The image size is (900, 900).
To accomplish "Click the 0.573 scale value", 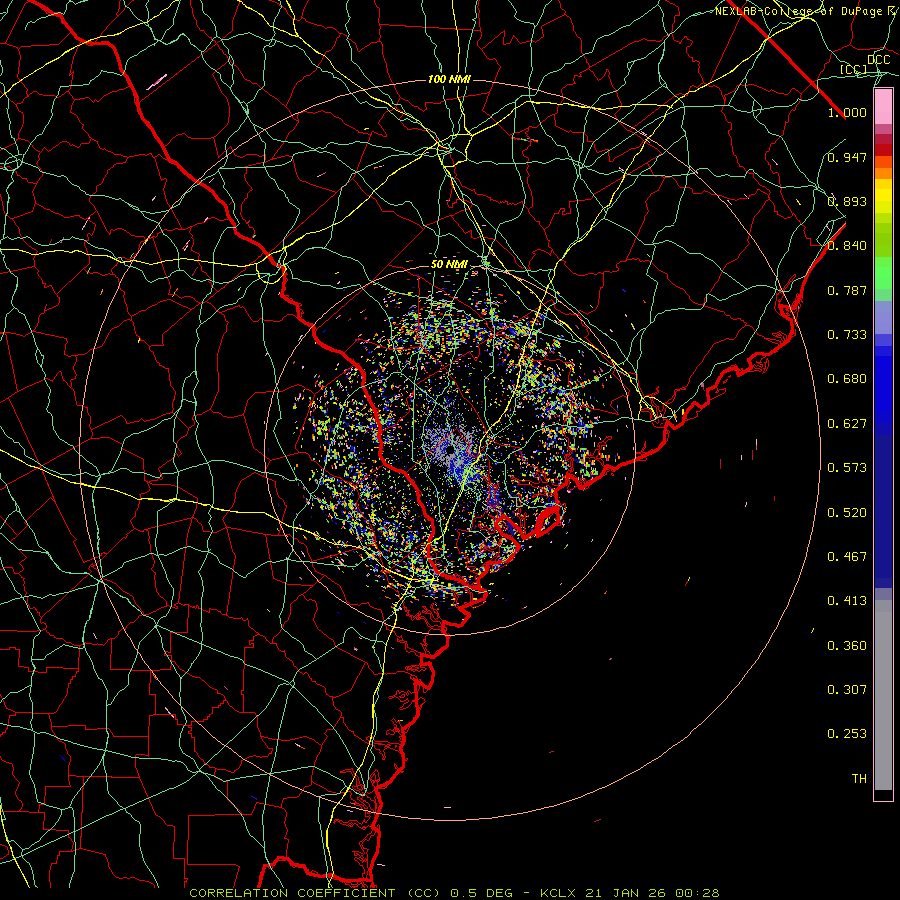I will pos(847,468).
